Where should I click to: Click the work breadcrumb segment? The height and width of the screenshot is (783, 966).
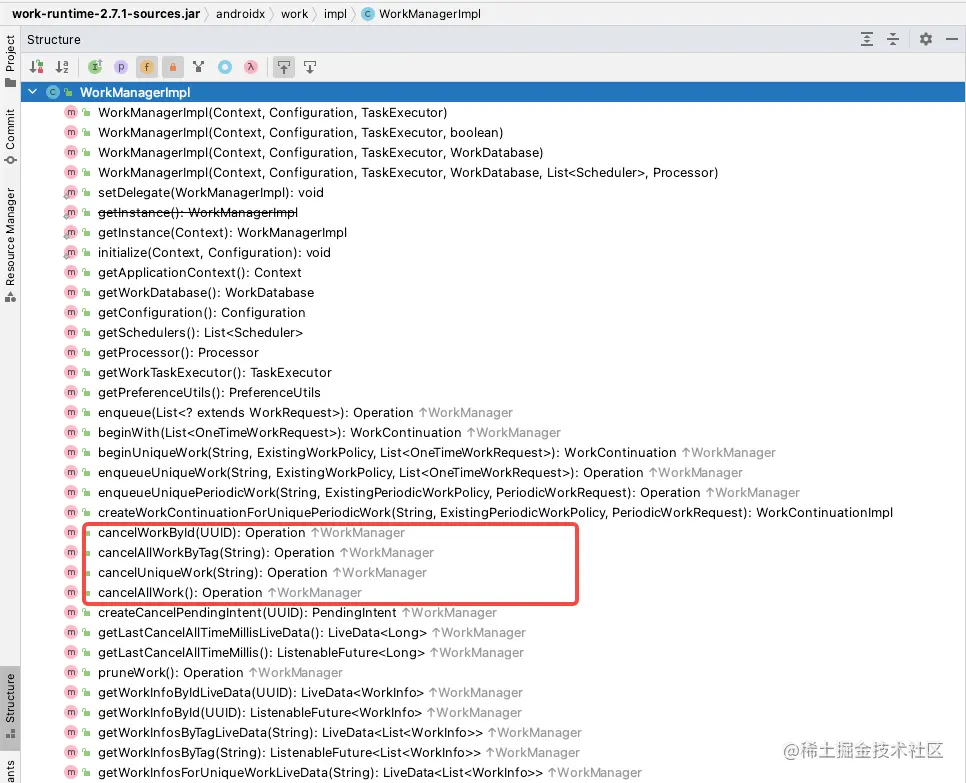coord(294,14)
